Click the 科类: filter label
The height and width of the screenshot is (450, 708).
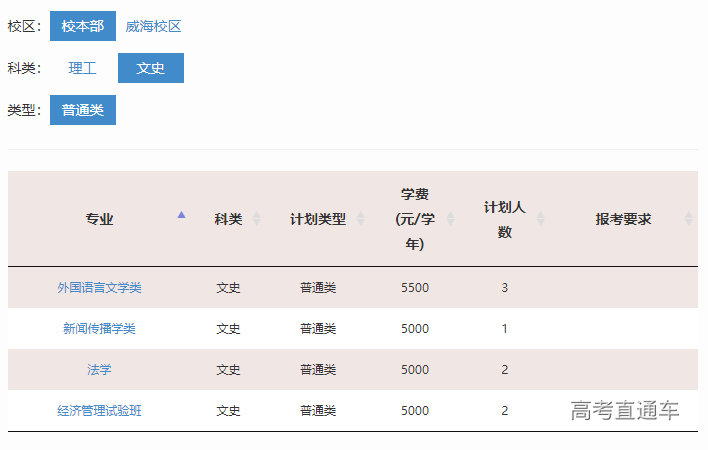[24, 68]
